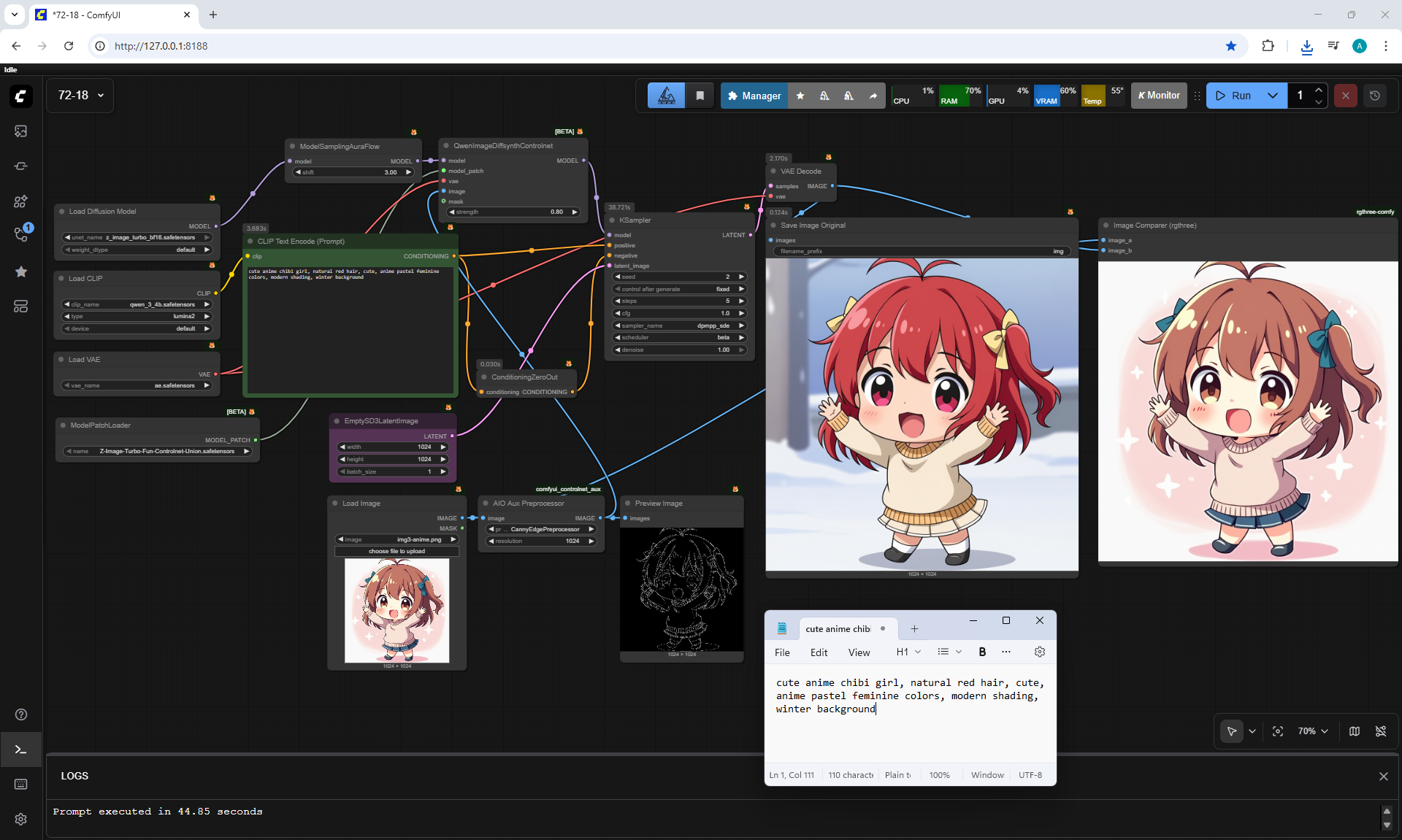Viewport: 1402px width, 840px height.
Task: Click the share arrow icon after Manager
Action: [873, 96]
